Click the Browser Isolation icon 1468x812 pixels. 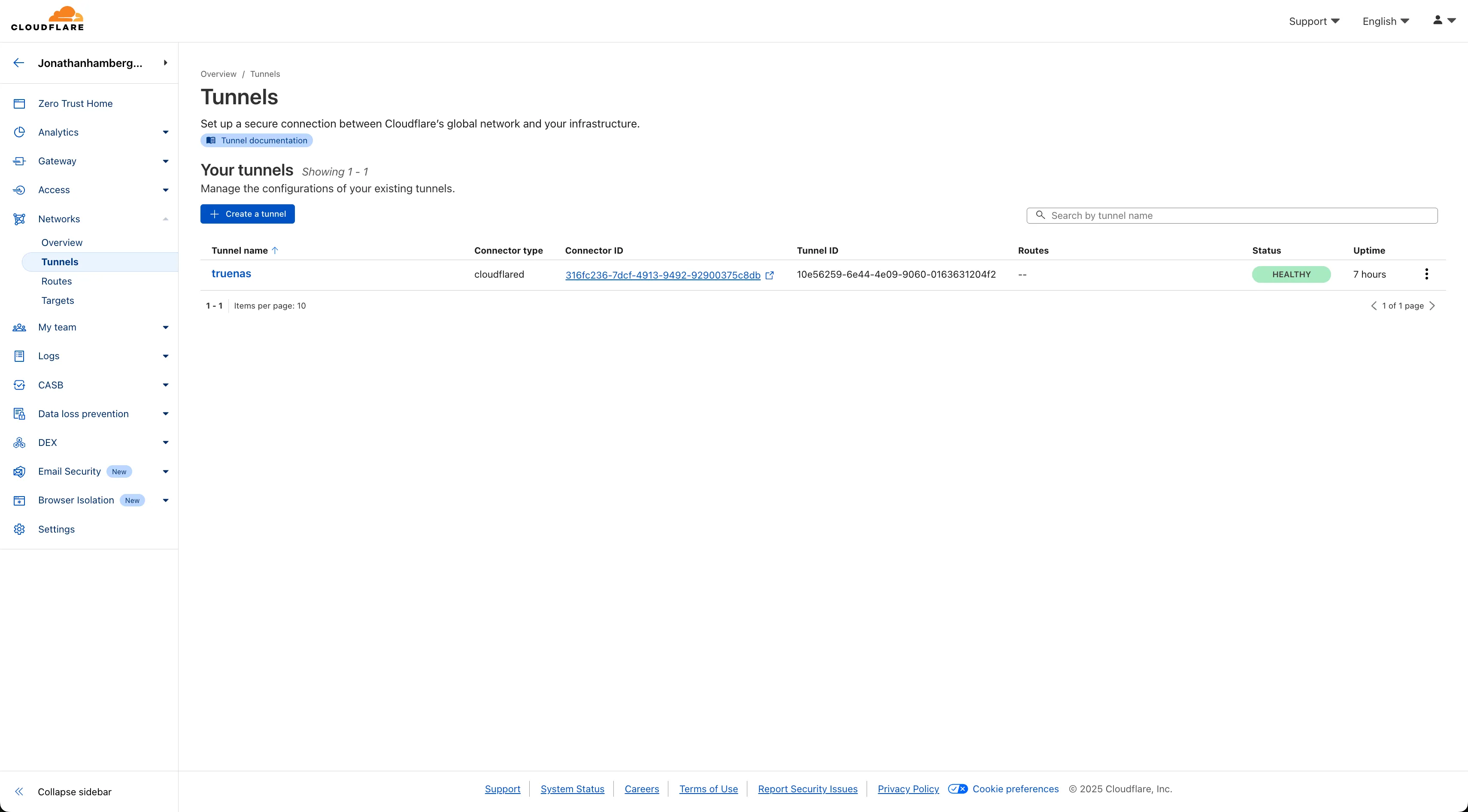[19, 500]
